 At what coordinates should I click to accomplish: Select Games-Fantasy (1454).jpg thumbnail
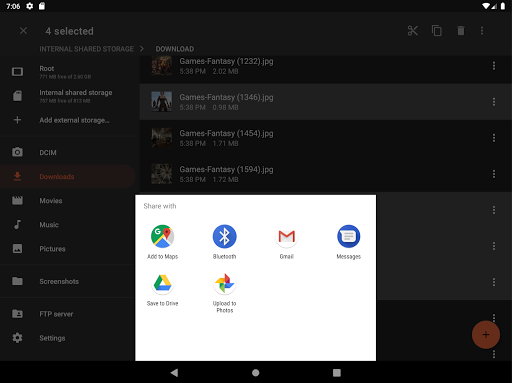click(x=162, y=138)
